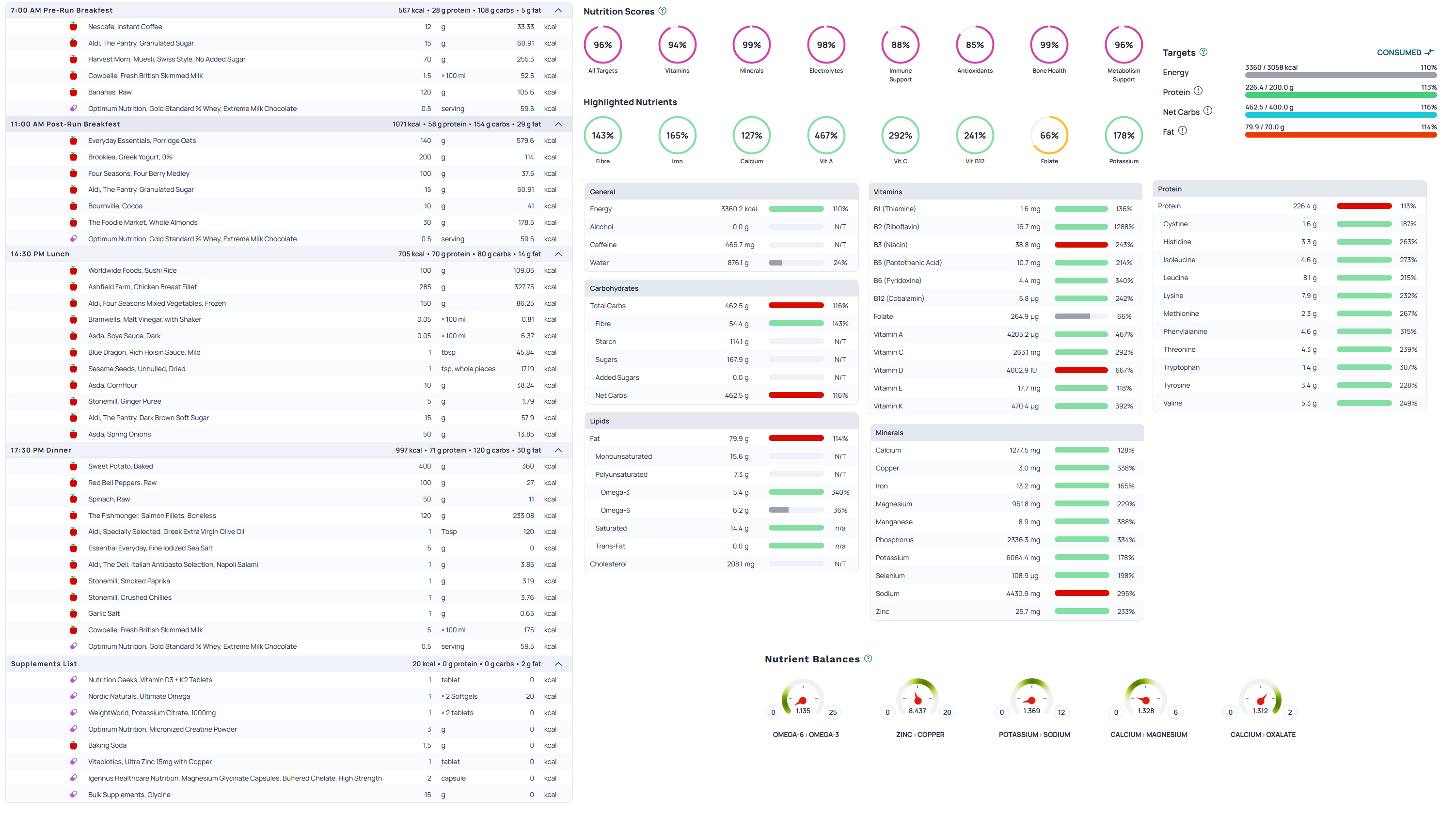Click the Energy target progress bar
Viewport: 1456px width, 814px height.
coord(1340,75)
